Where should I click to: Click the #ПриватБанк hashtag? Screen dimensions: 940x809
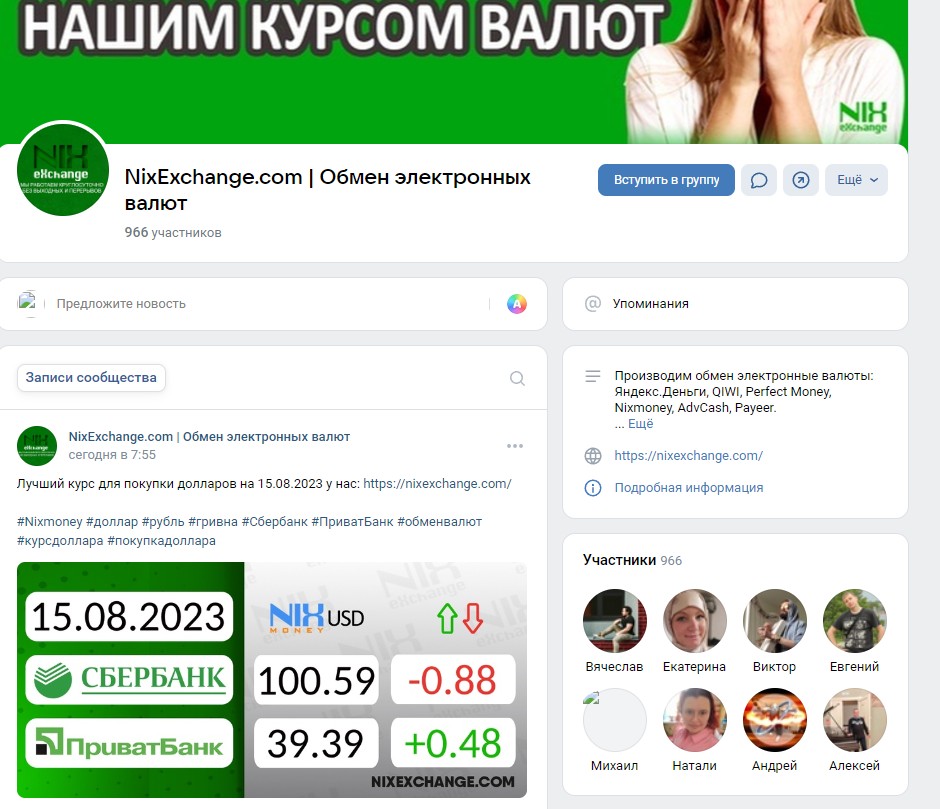352,522
